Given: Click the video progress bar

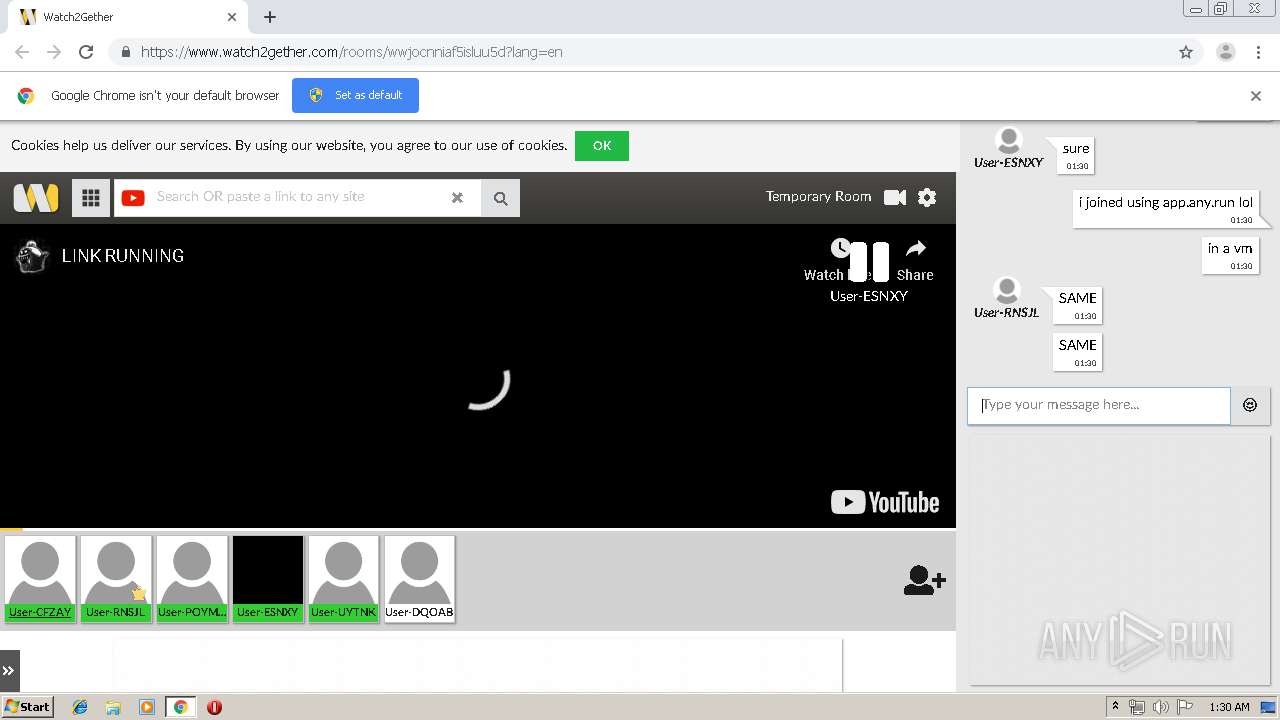Looking at the screenshot, I should point(478,528).
